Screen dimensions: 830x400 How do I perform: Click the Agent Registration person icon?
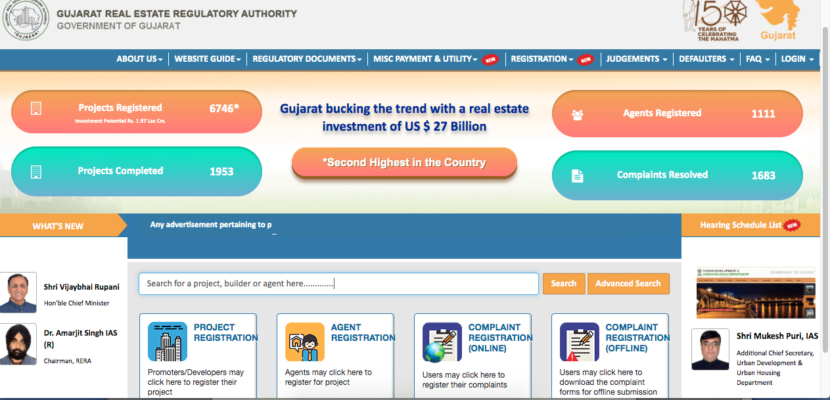coord(304,342)
